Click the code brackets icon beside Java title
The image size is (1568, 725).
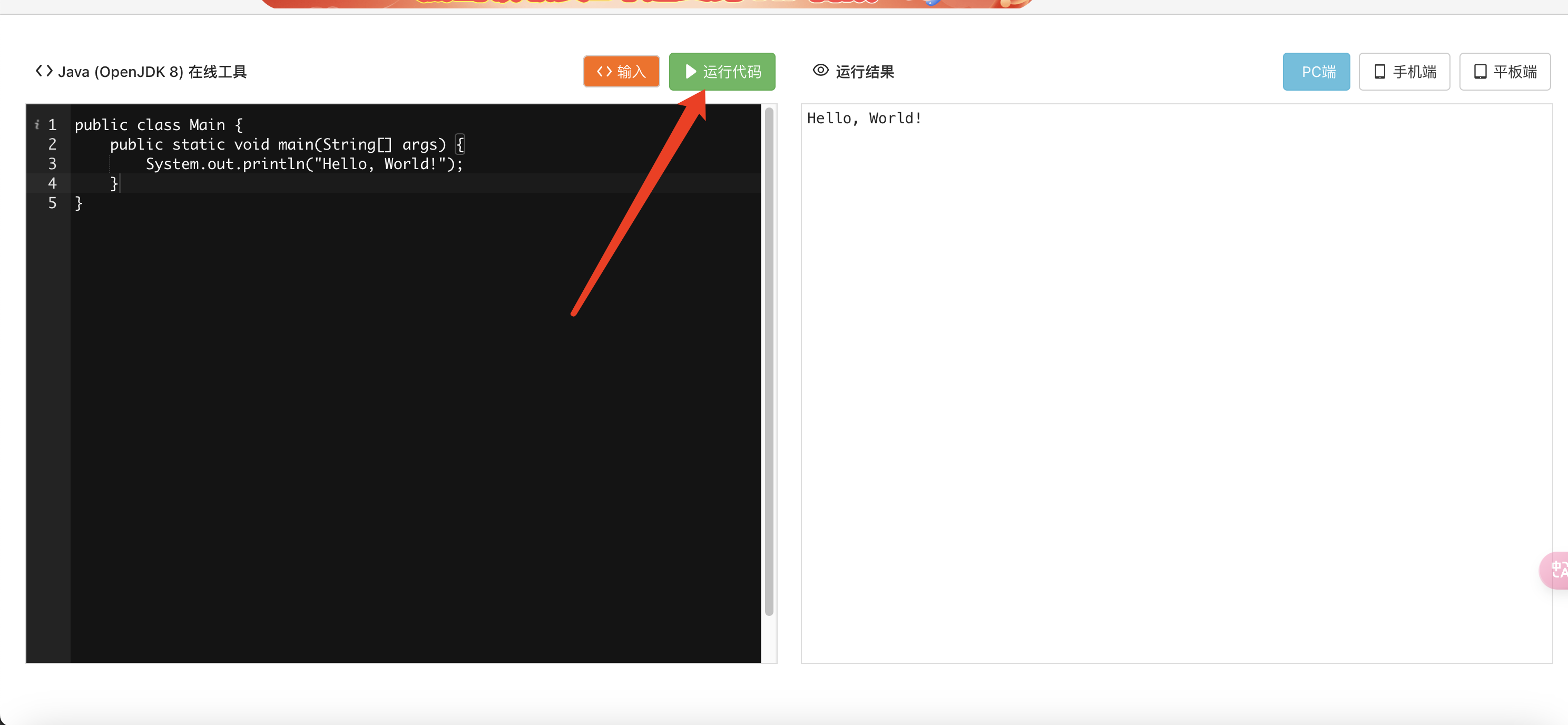tap(44, 71)
